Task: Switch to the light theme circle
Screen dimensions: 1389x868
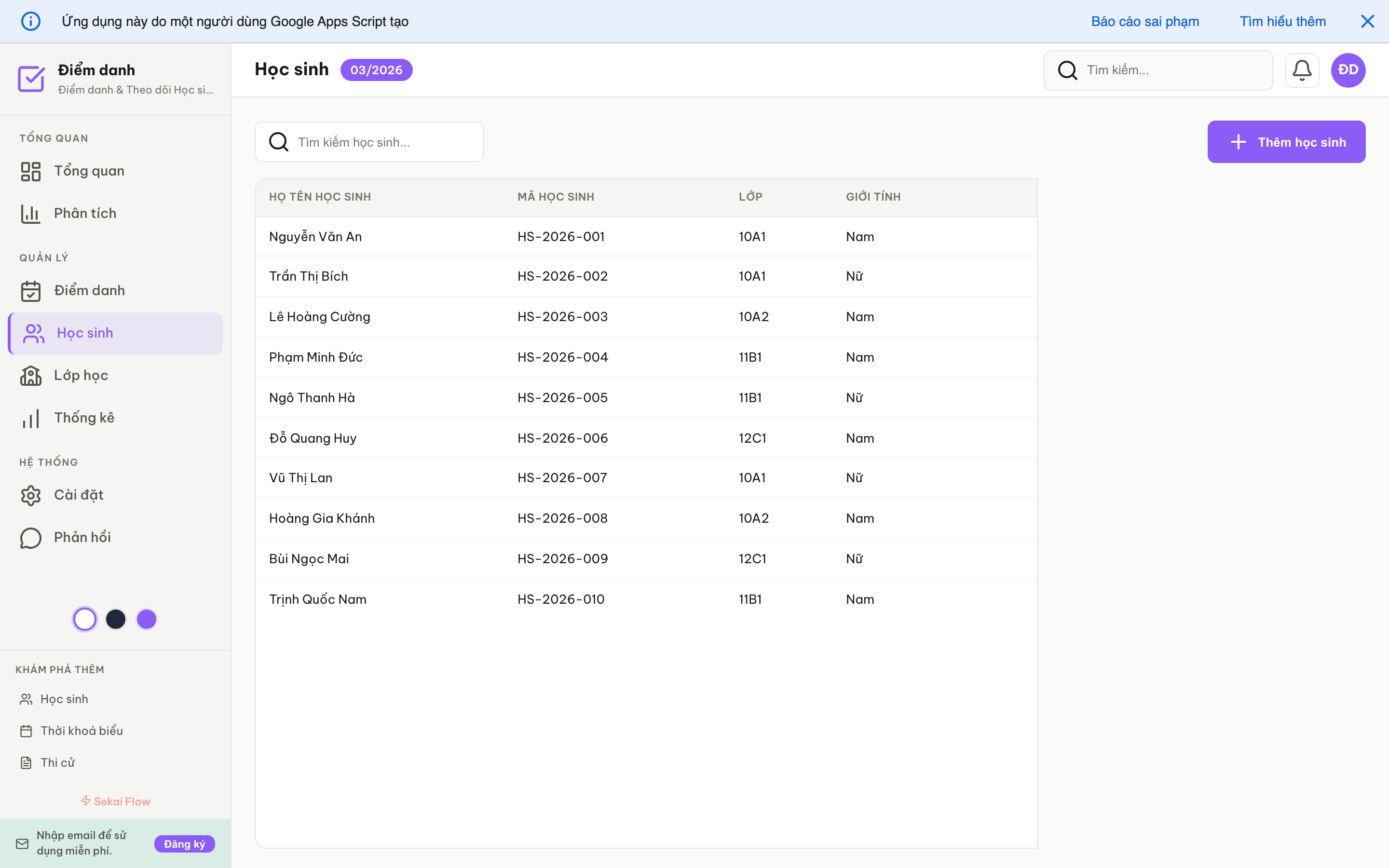Action: 84,619
